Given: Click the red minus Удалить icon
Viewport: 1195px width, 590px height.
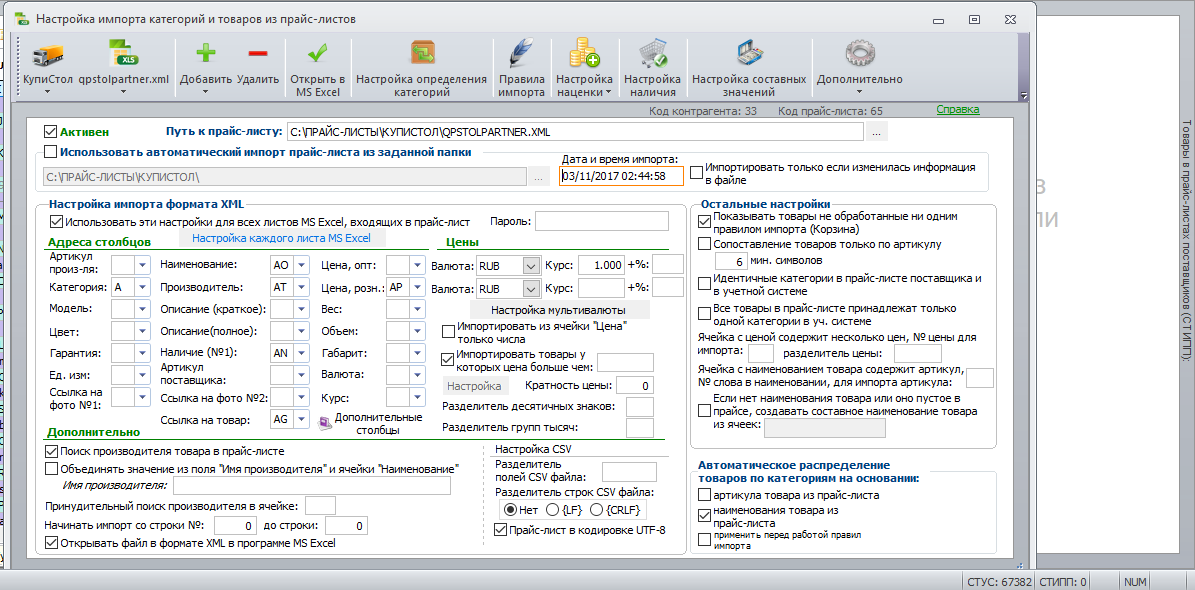Looking at the screenshot, I should tap(258, 53).
